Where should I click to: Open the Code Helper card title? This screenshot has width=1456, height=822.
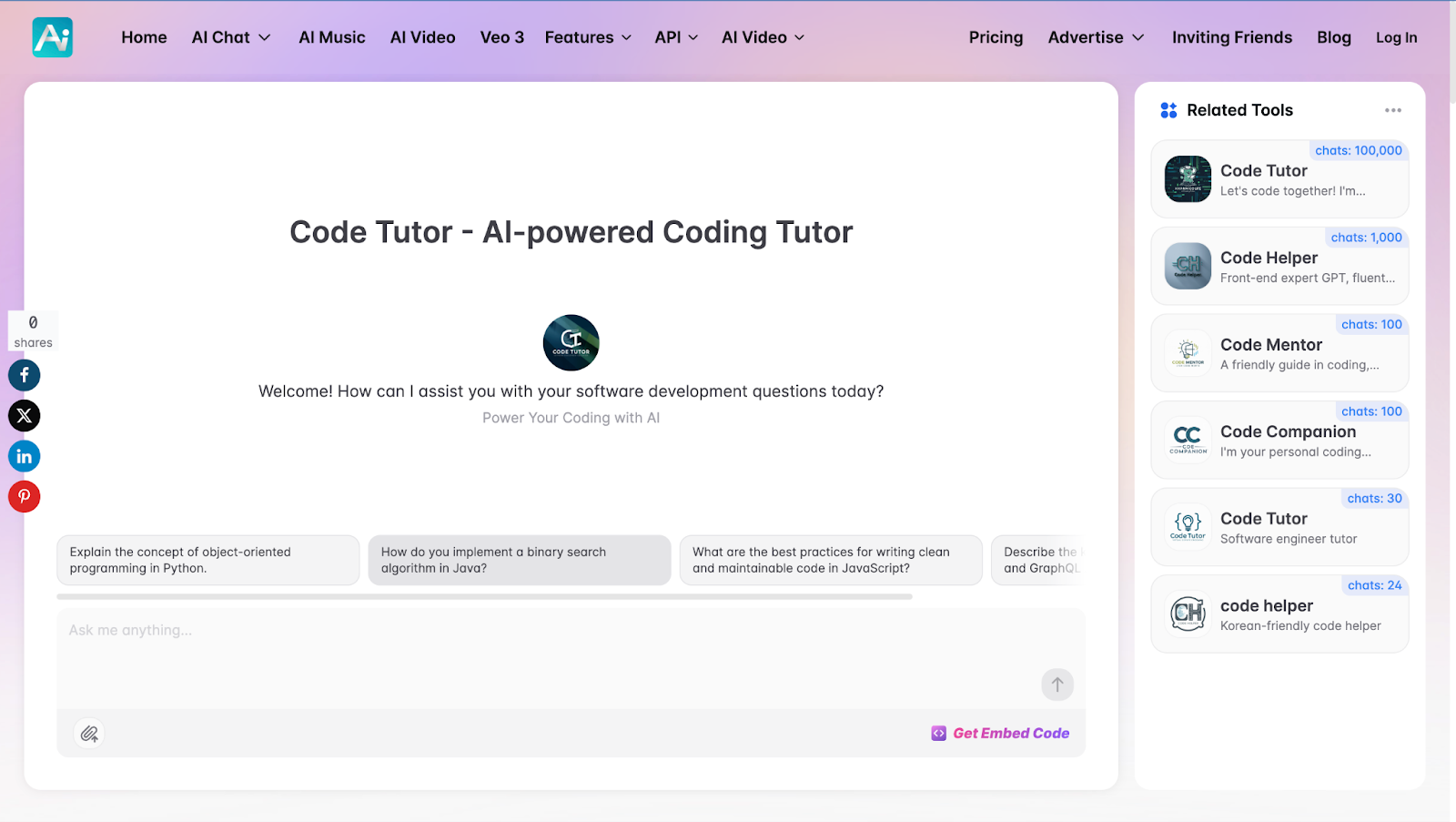1269,258
